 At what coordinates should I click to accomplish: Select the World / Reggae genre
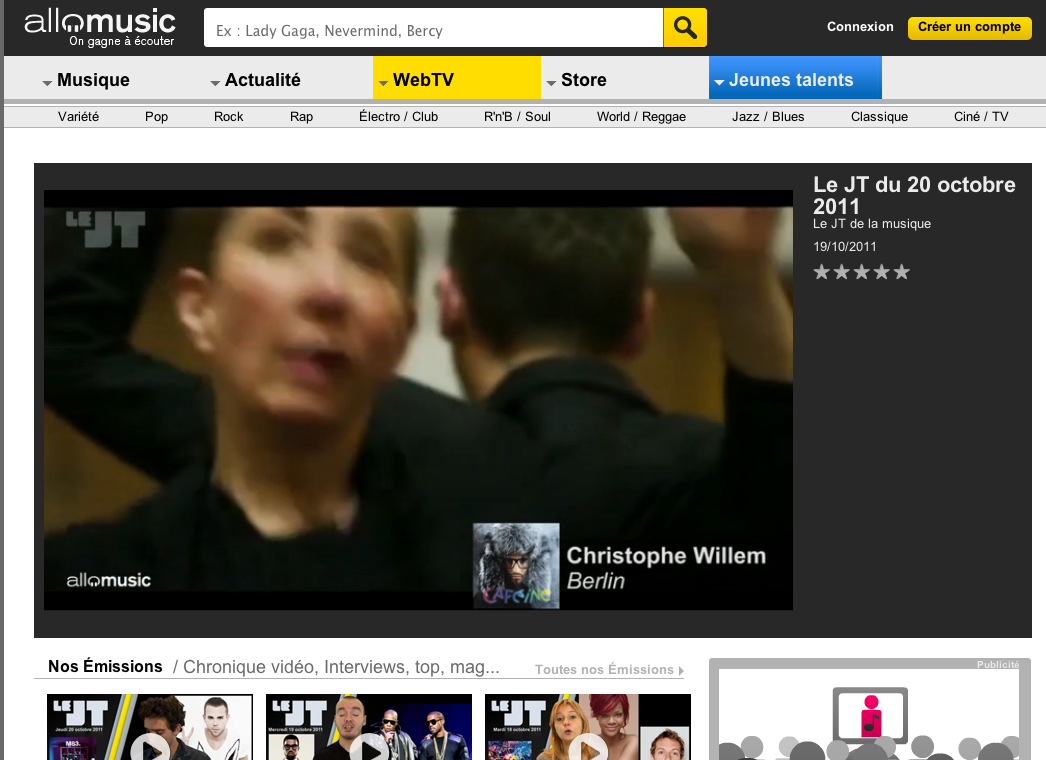tap(641, 117)
